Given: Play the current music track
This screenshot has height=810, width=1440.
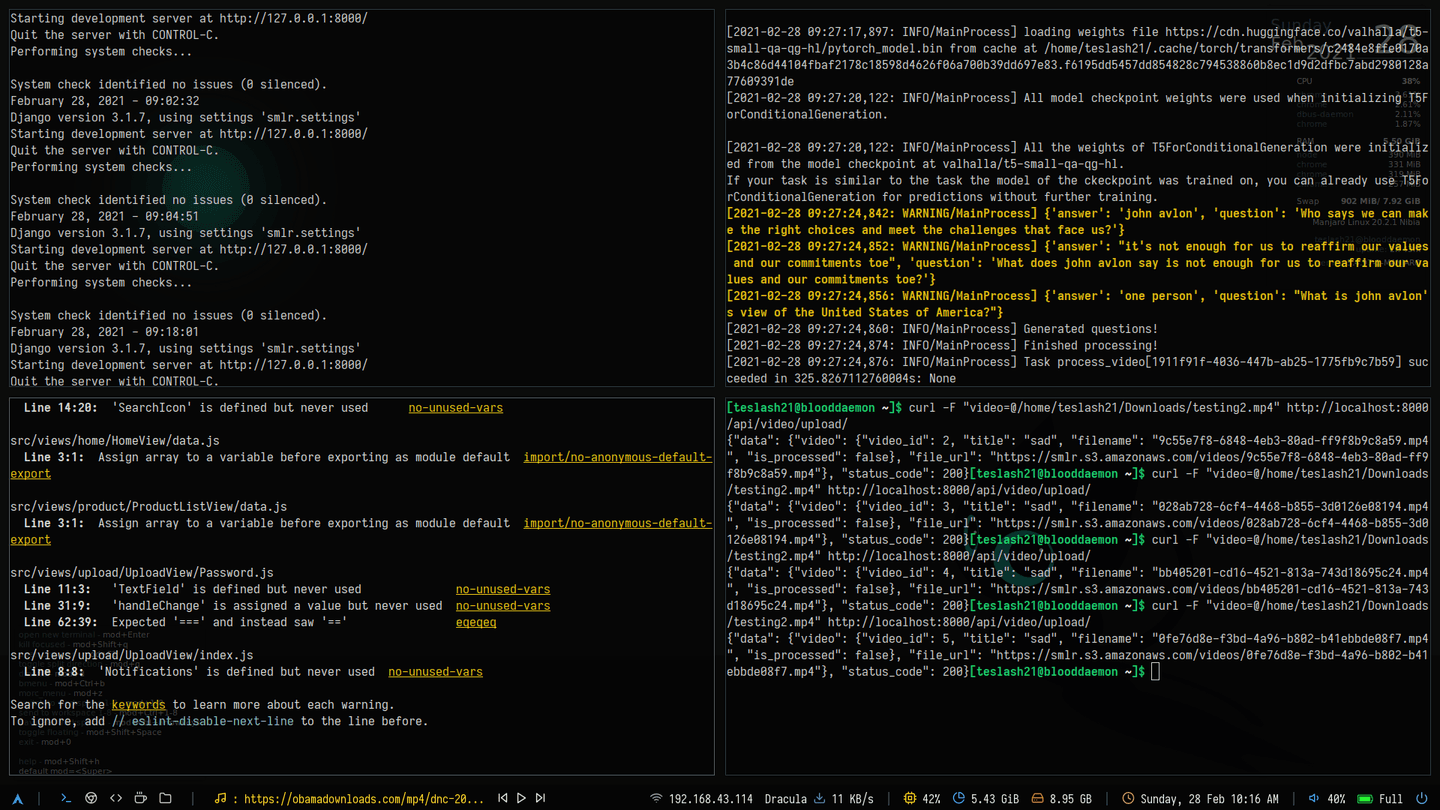Looking at the screenshot, I should pyautogui.click(x=521, y=798).
